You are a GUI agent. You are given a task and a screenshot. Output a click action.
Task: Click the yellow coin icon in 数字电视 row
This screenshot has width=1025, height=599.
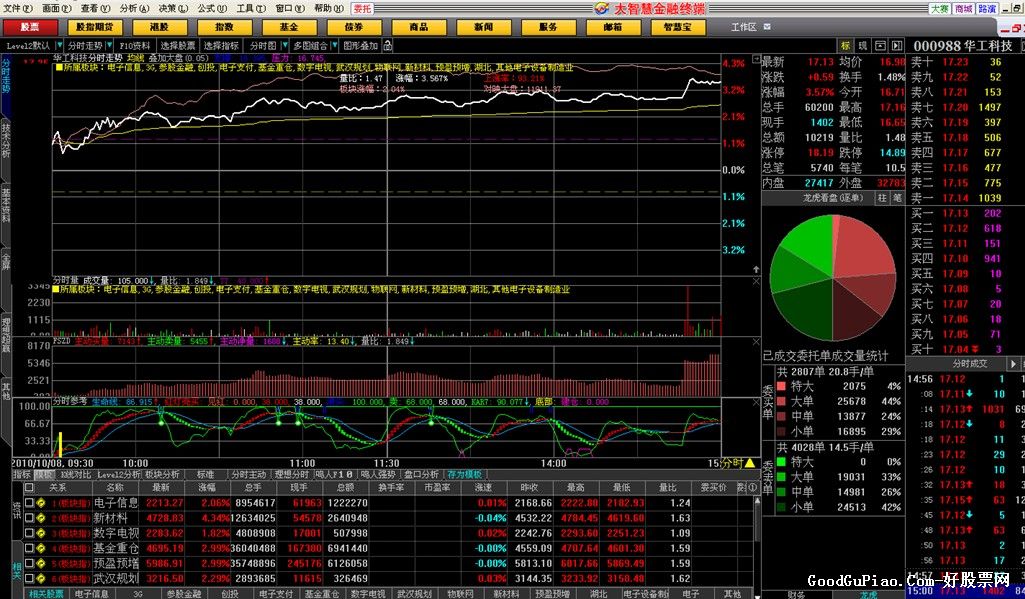coord(41,533)
